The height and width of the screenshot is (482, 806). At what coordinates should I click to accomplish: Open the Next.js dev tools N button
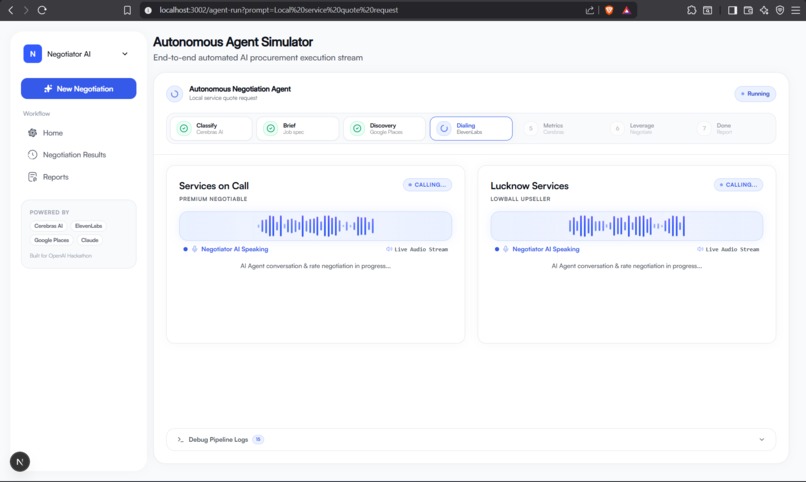click(x=20, y=461)
